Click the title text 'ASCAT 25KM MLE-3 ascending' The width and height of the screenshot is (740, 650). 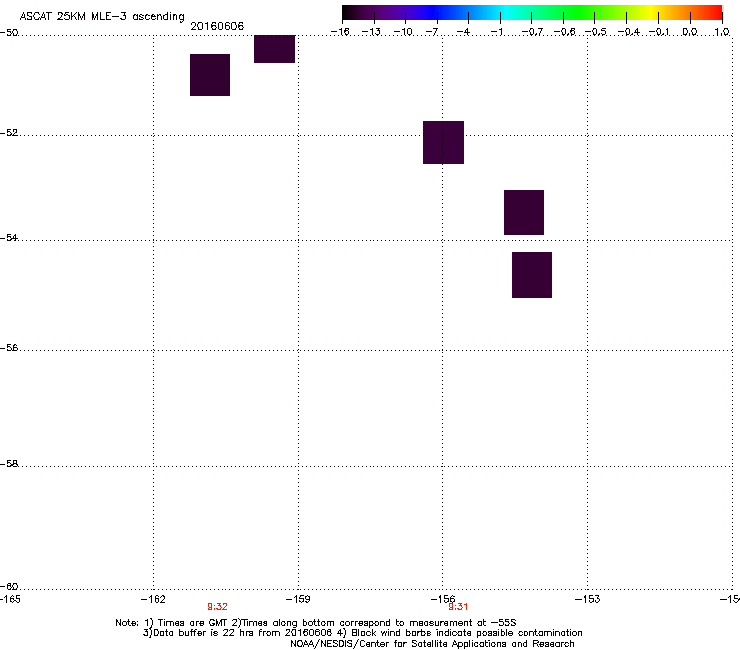click(x=102, y=17)
